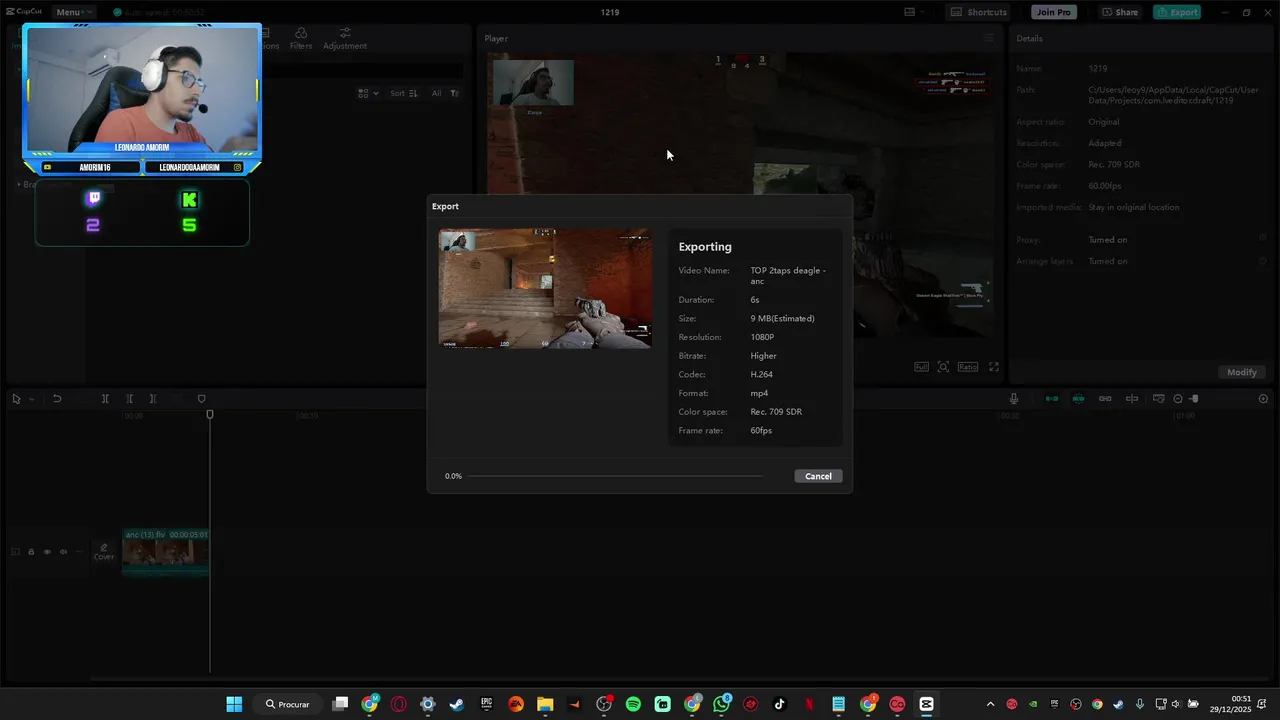Click the Cover button on the track
Screen dimensions: 1280x720
click(x=104, y=552)
